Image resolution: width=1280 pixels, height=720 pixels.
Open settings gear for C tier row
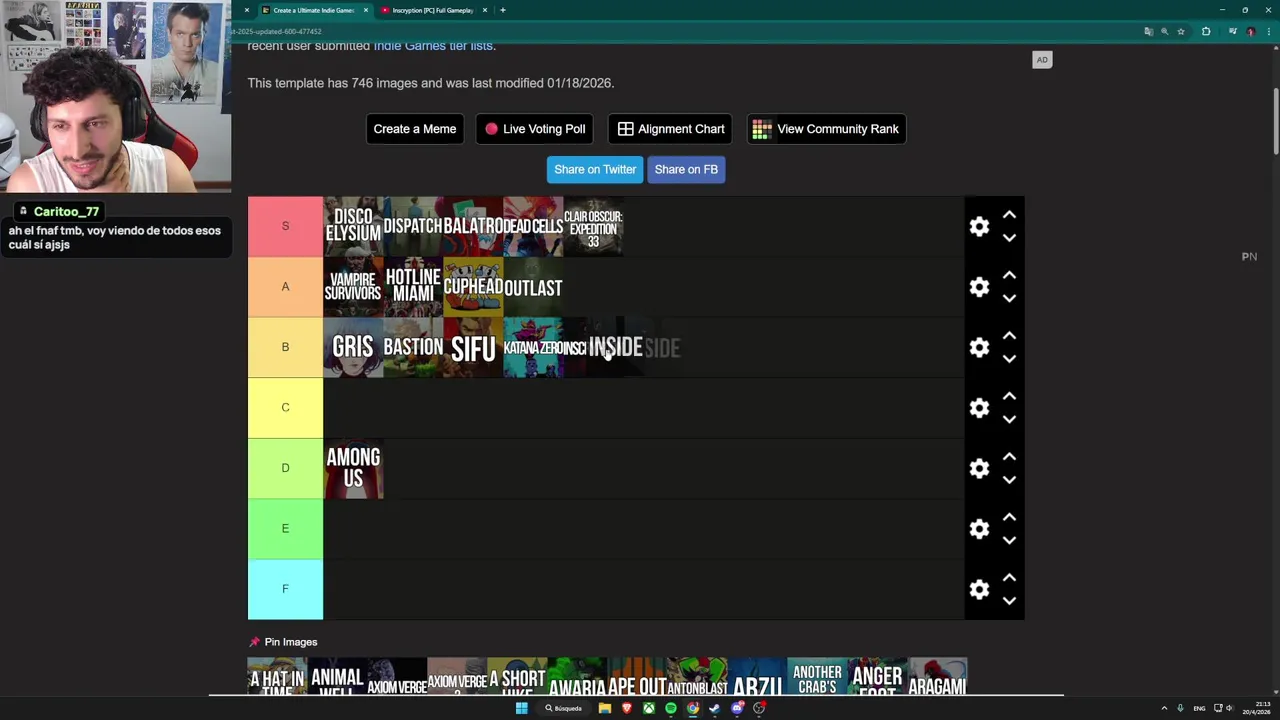tap(979, 408)
